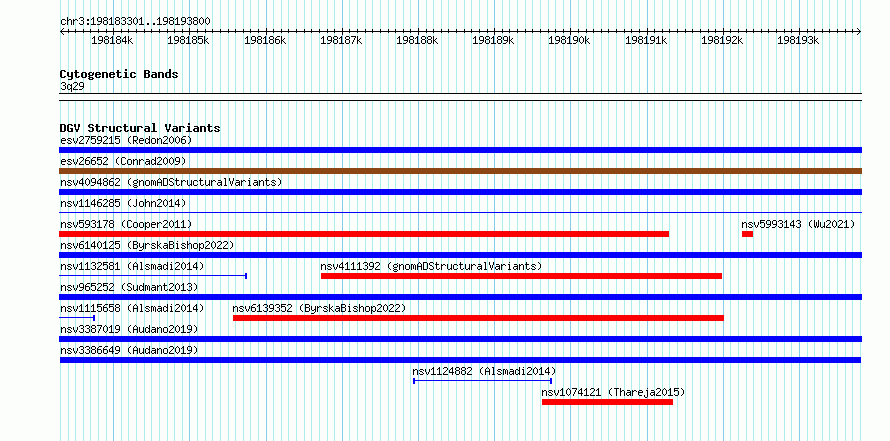This screenshot has height=441, width=890.
Task: Select the red nsv1074121 variant bar
Action: coord(607,402)
